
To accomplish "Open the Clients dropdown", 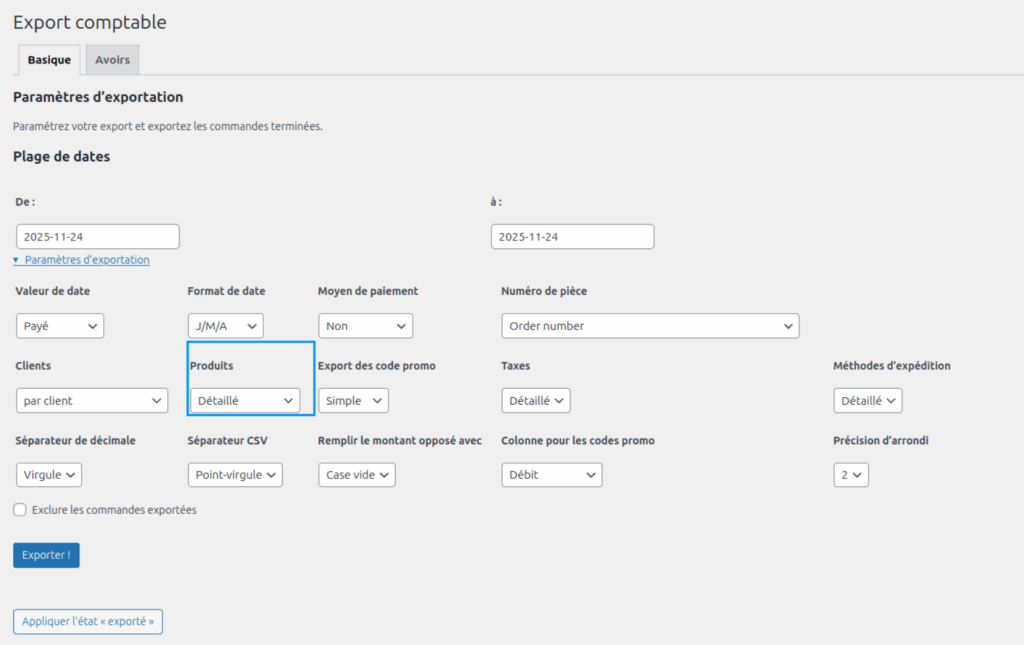I will pos(91,401).
